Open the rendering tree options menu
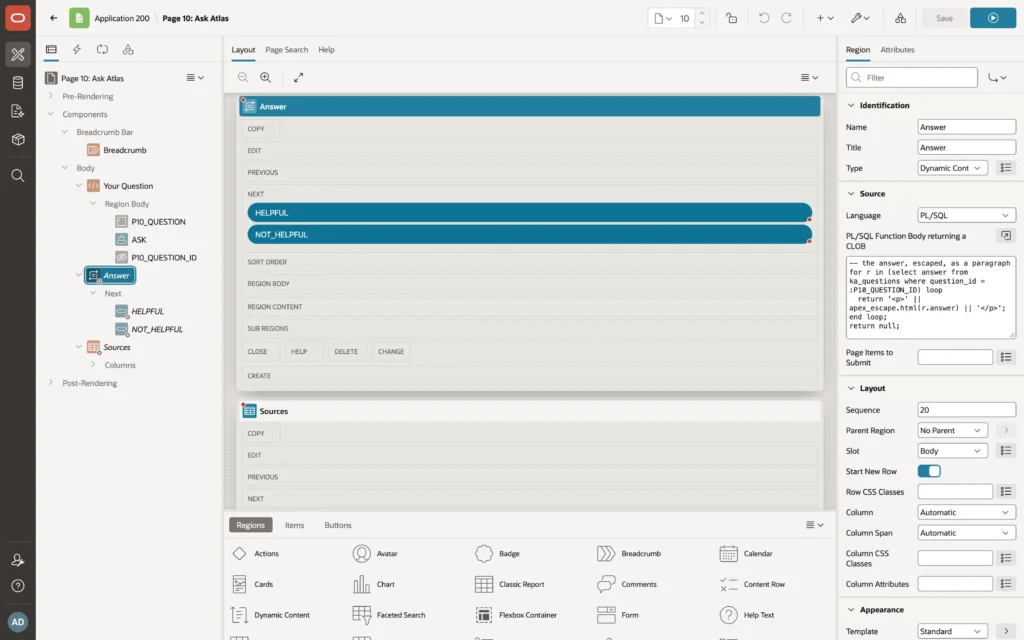Image resolution: width=1024 pixels, height=640 pixels. click(x=195, y=78)
